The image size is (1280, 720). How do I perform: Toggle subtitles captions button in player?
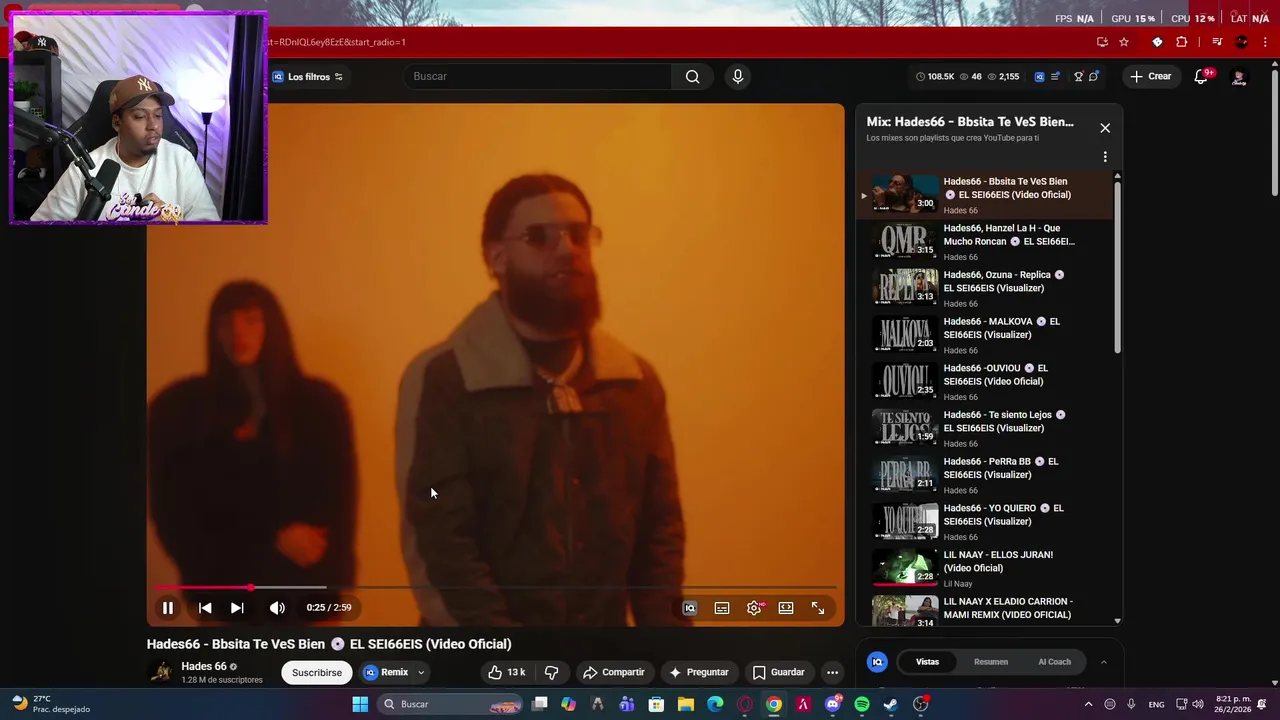coord(722,608)
